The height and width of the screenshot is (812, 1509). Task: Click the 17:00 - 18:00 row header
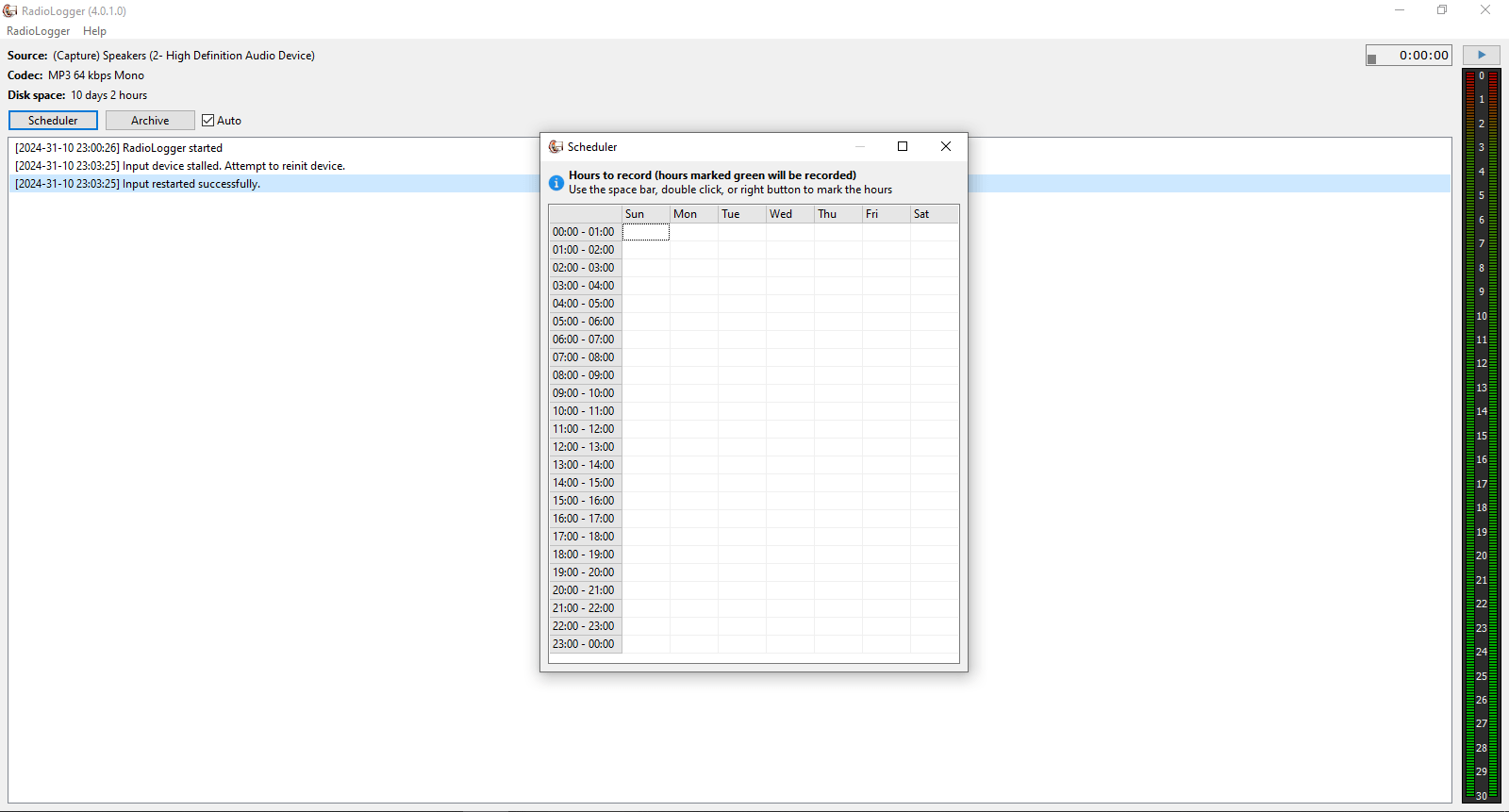pyautogui.click(x=585, y=537)
